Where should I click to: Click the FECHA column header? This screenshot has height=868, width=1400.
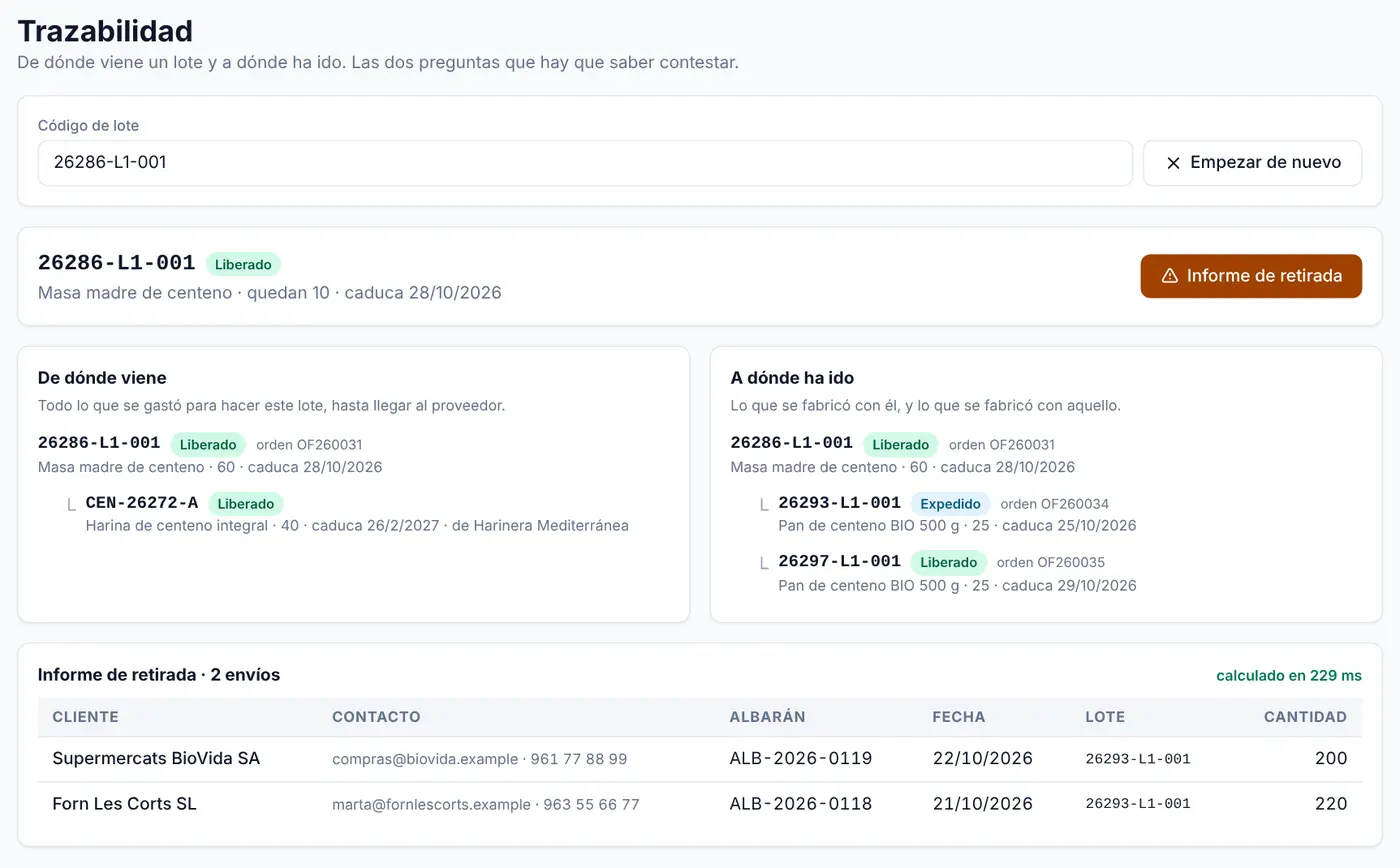point(958,717)
